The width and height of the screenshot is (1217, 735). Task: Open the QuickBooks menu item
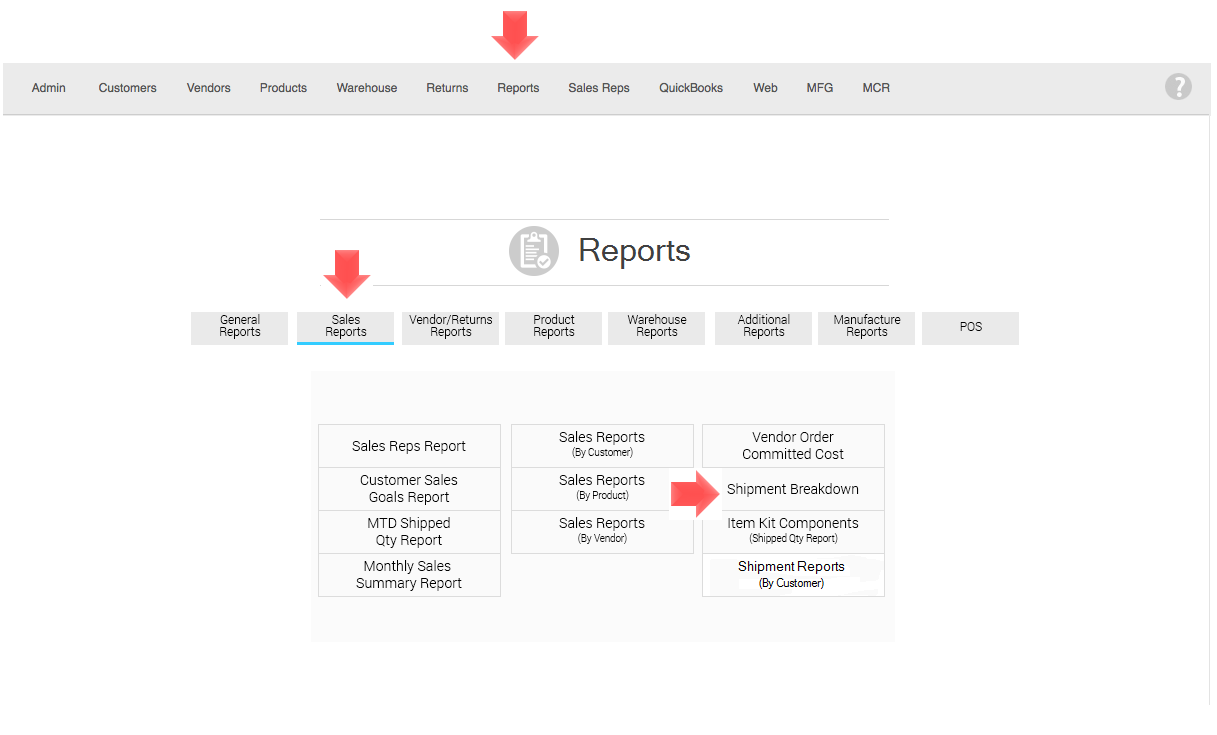(x=690, y=88)
